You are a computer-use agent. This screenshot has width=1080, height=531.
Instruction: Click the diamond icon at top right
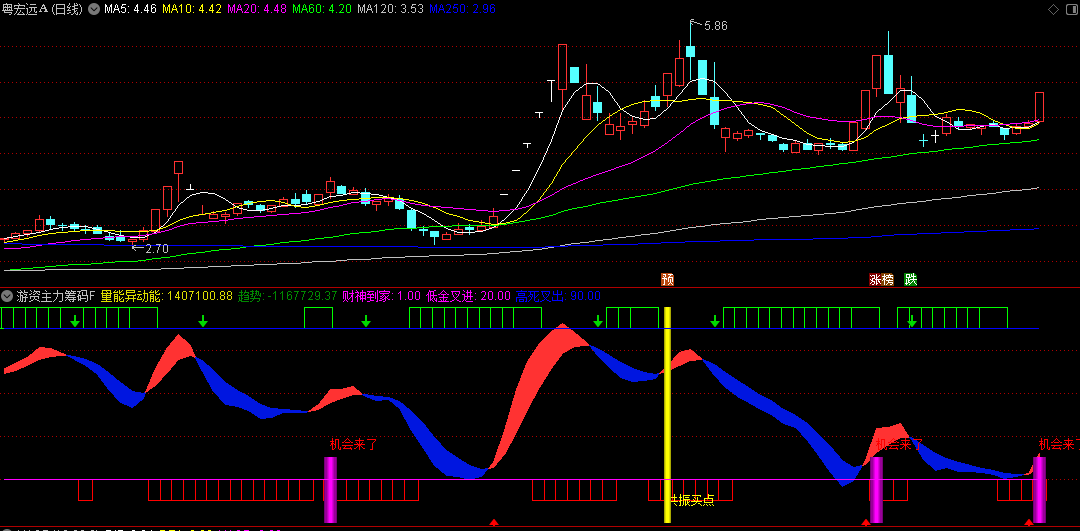pyautogui.click(x=1052, y=9)
